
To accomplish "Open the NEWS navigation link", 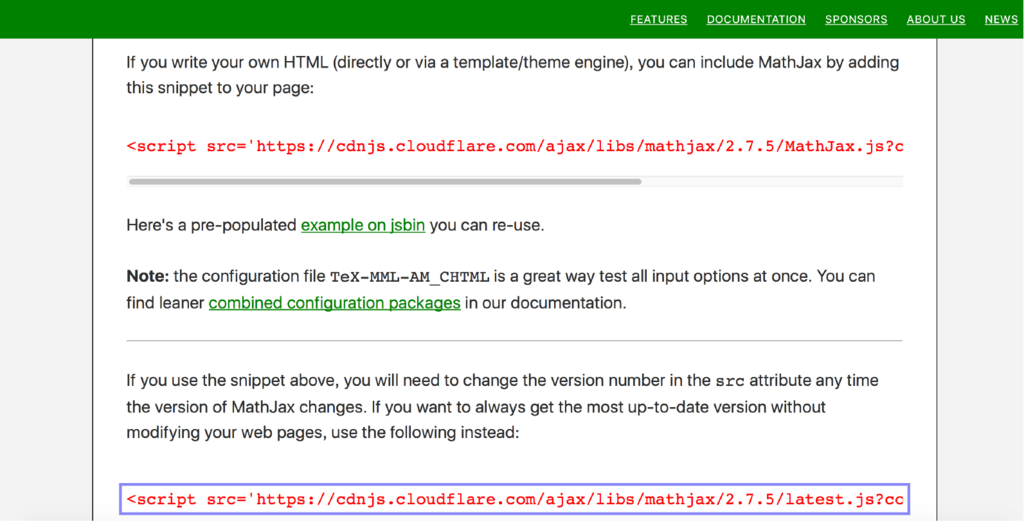I will [1001, 20].
